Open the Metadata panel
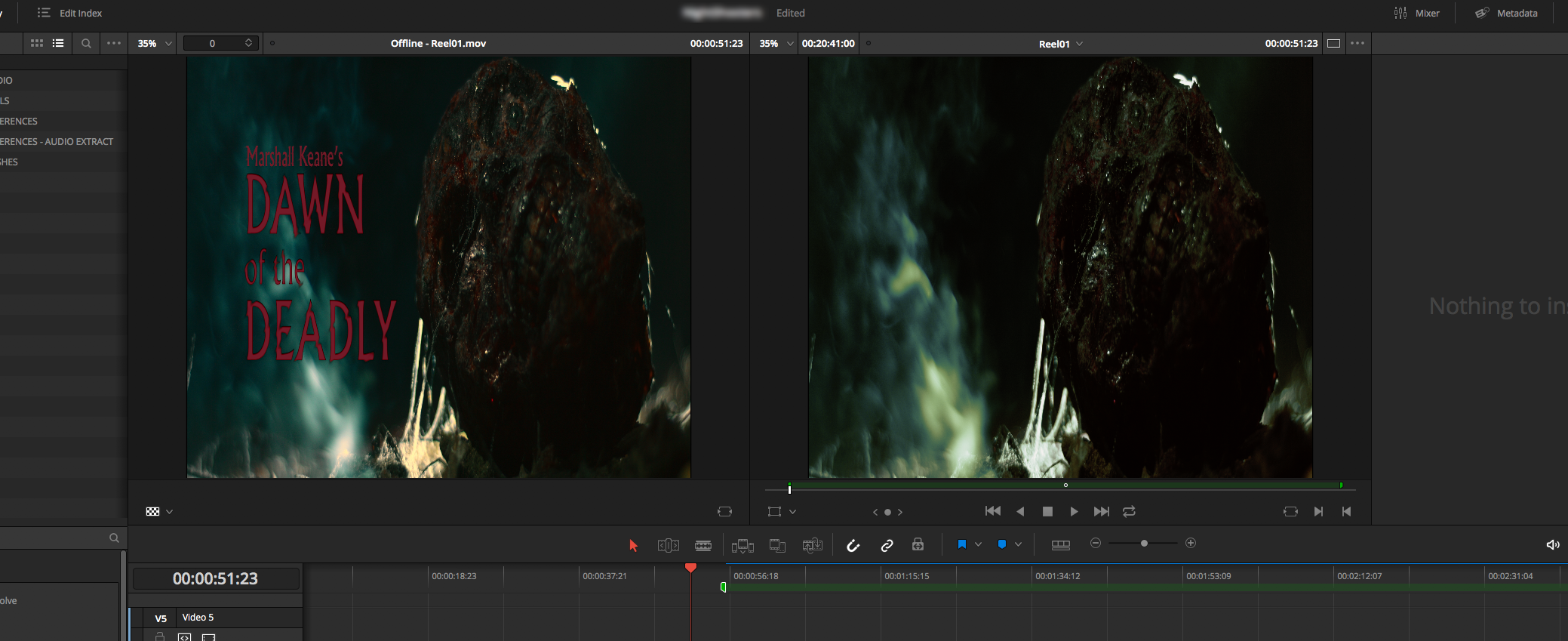This screenshot has height=641, width=1568. pyautogui.click(x=1506, y=13)
